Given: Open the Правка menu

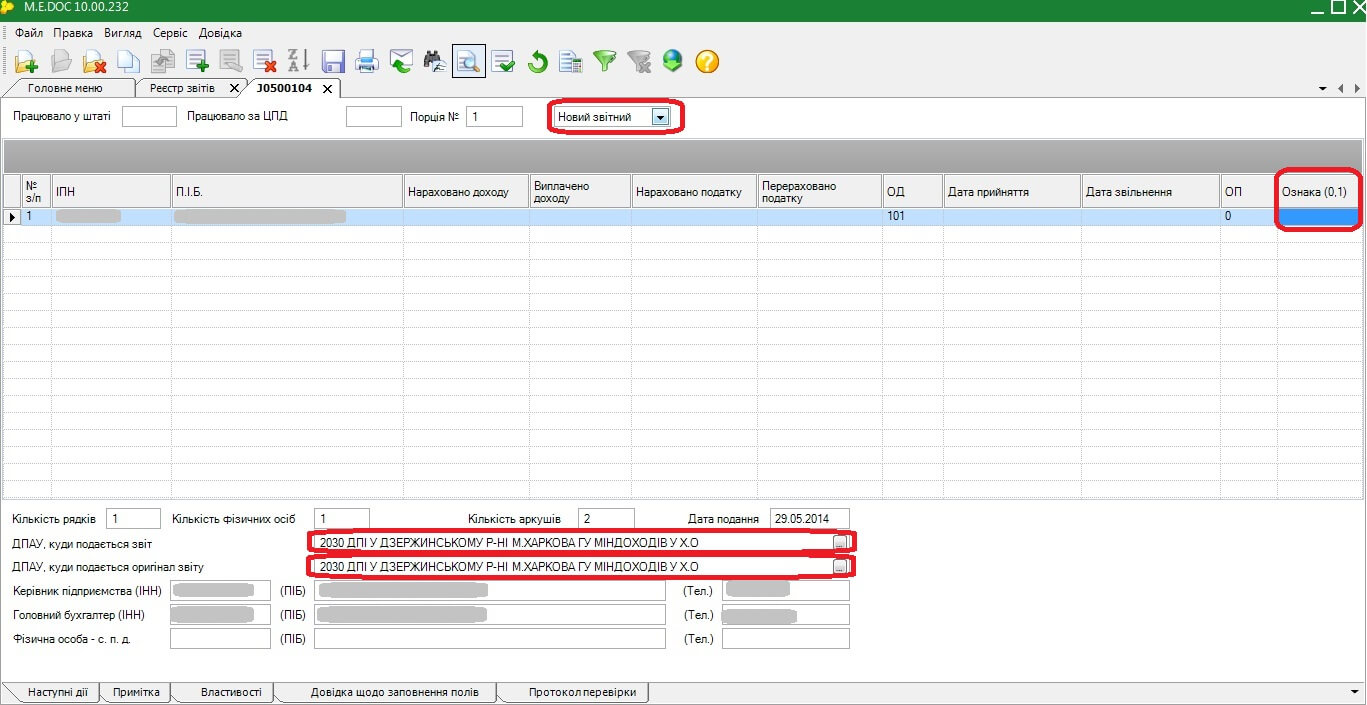Looking at the screenshot, I should pos(73,33).
